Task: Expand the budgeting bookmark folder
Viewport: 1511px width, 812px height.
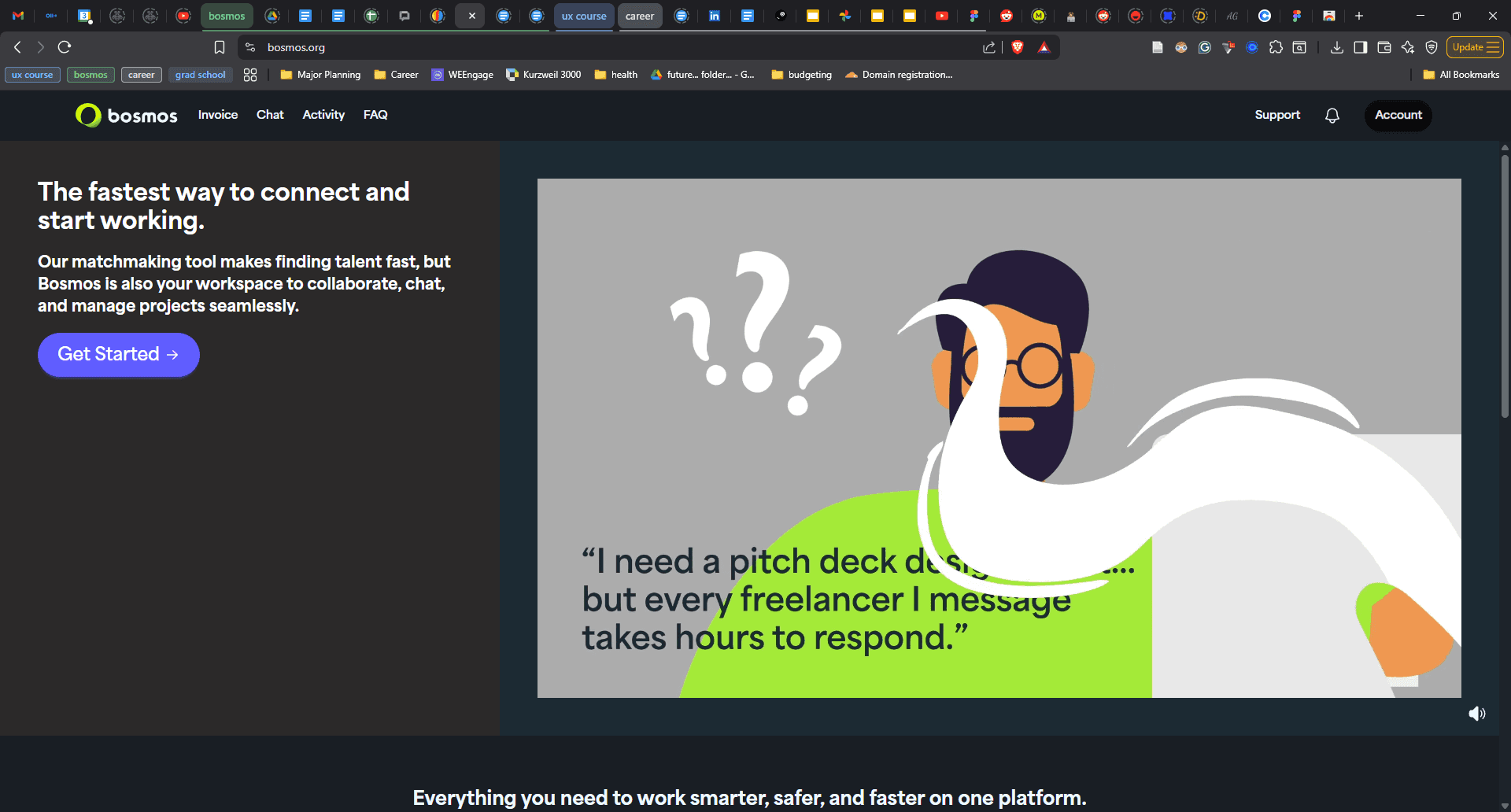Action: click(802, 75)
